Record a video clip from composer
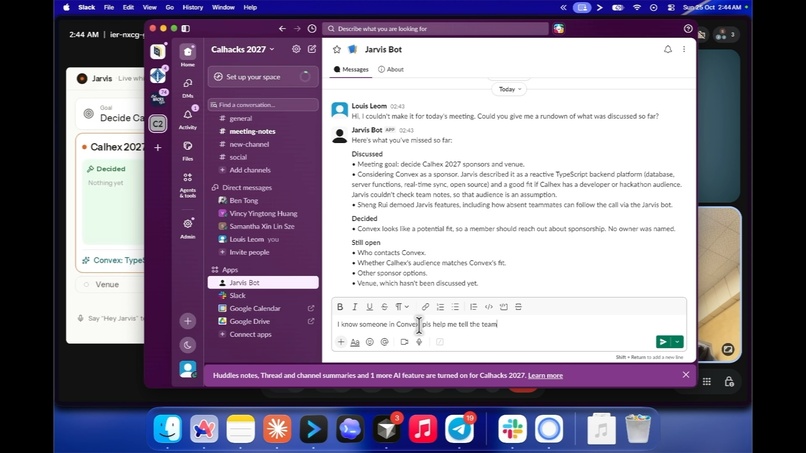The width and height of the screenshot is (806, 453). (x=405, y=342)
